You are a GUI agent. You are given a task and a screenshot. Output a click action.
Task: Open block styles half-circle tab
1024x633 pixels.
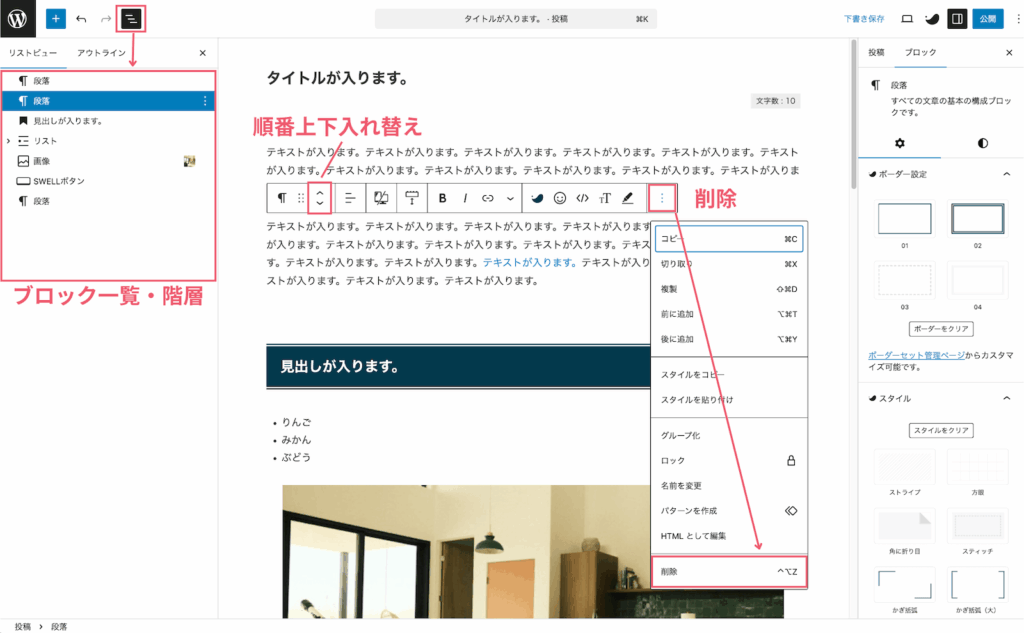coord(982,143)
